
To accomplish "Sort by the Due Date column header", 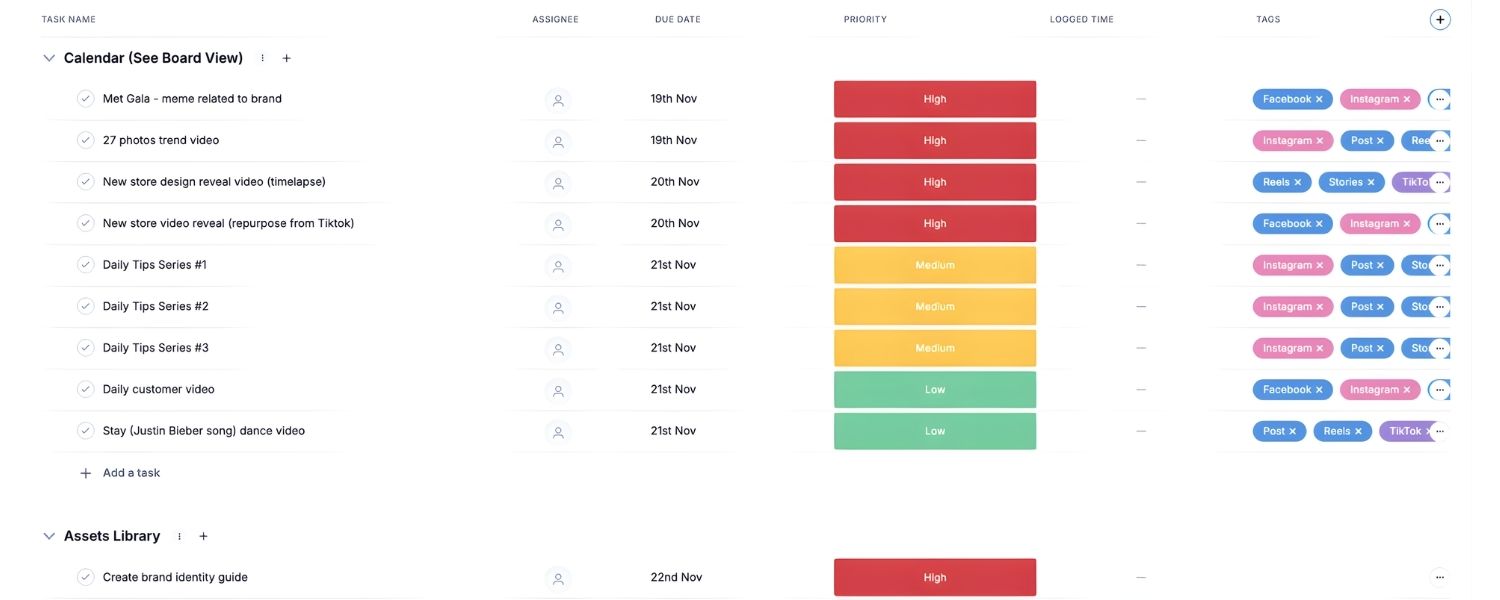I will click(677, 19).
